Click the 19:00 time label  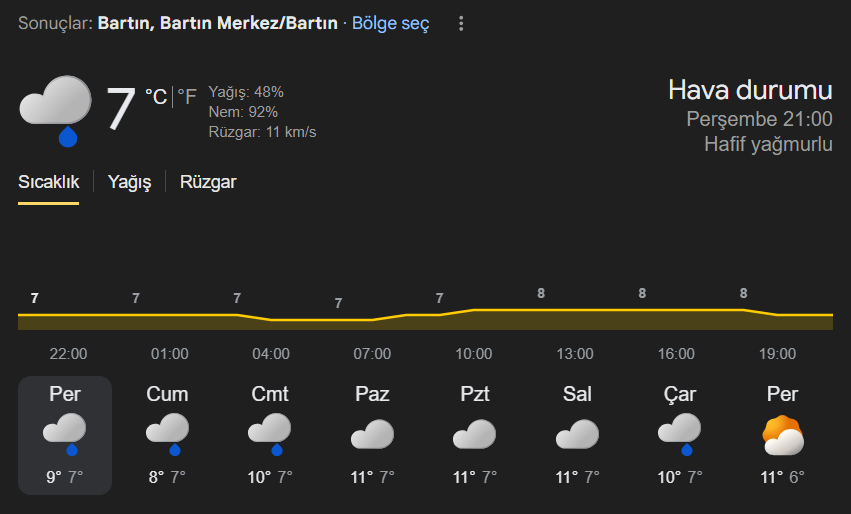pyautogui.click(x=778, y=354)
